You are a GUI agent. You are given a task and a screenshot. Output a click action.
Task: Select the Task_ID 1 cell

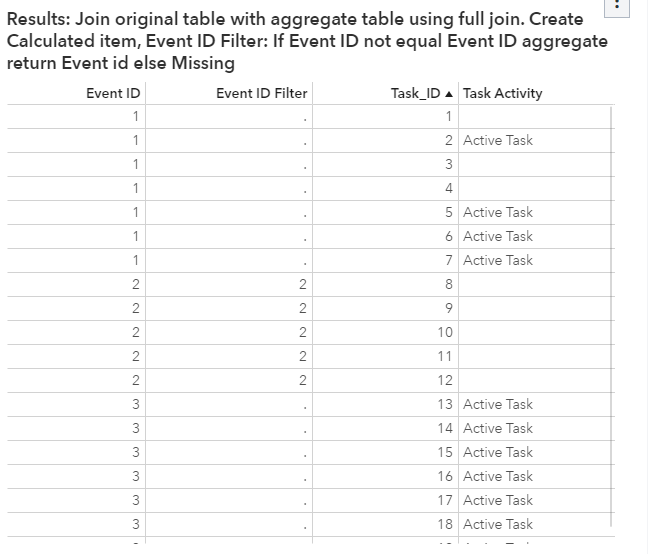click(447, 117)
